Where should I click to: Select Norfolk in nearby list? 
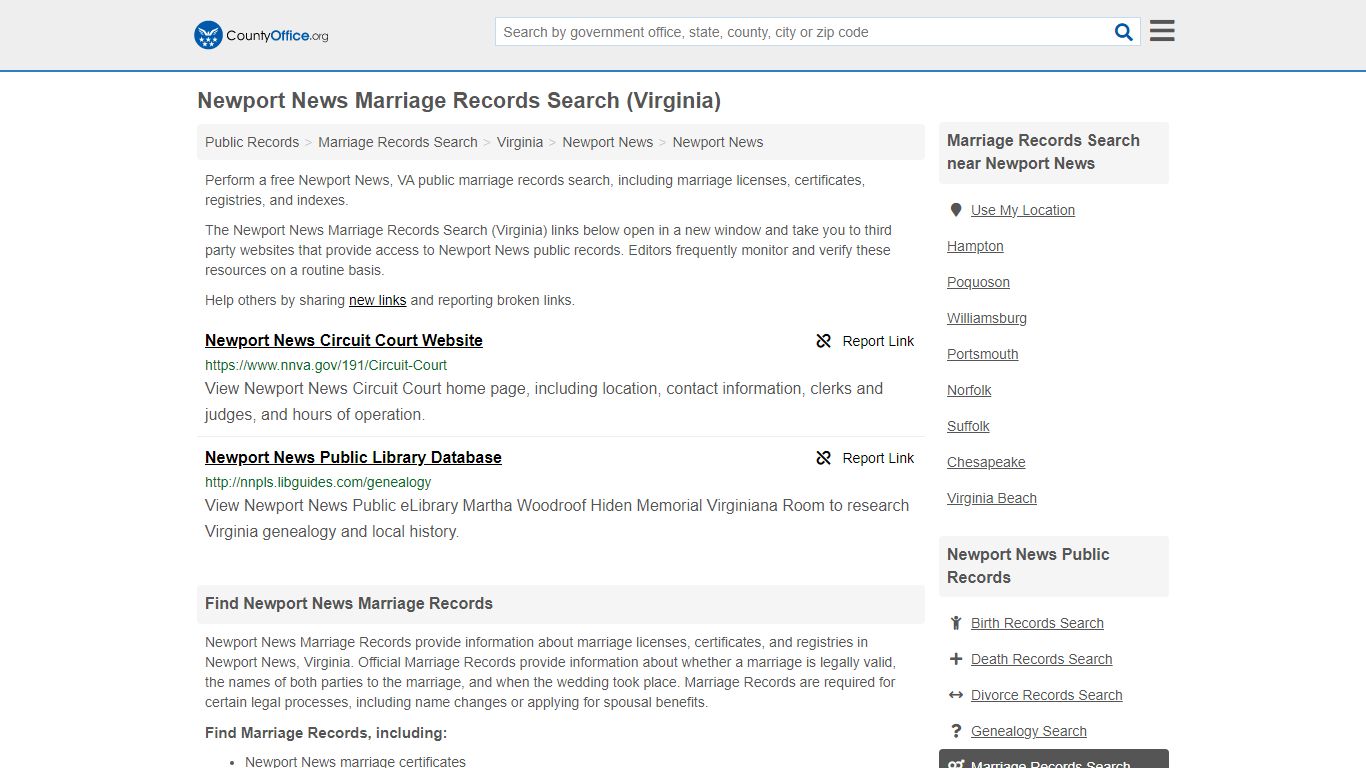point(969,390)
